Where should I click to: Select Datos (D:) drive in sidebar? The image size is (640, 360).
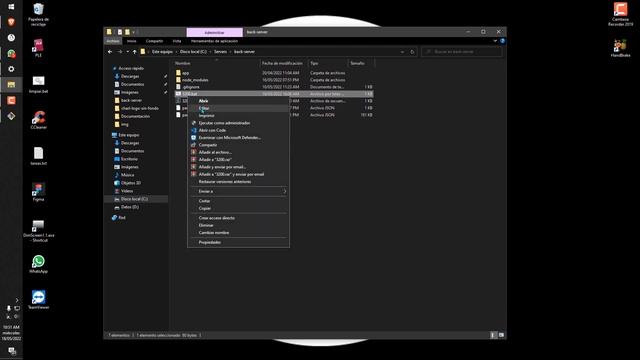click(129, 207)
